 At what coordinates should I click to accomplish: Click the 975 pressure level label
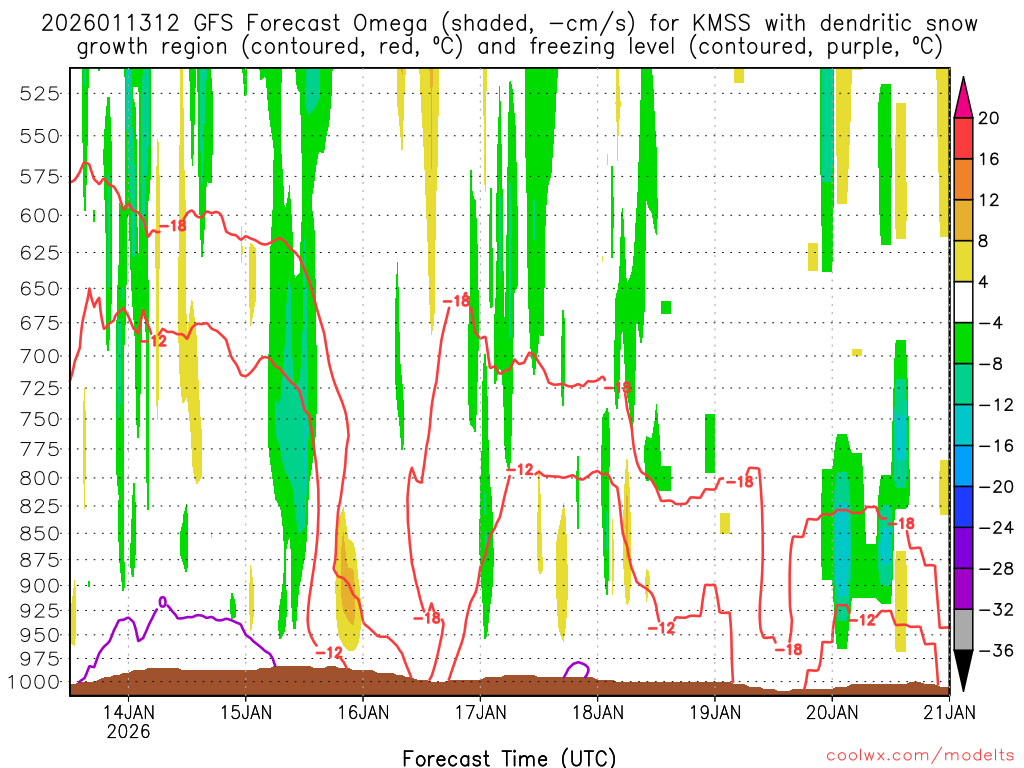tap(39, 658)
